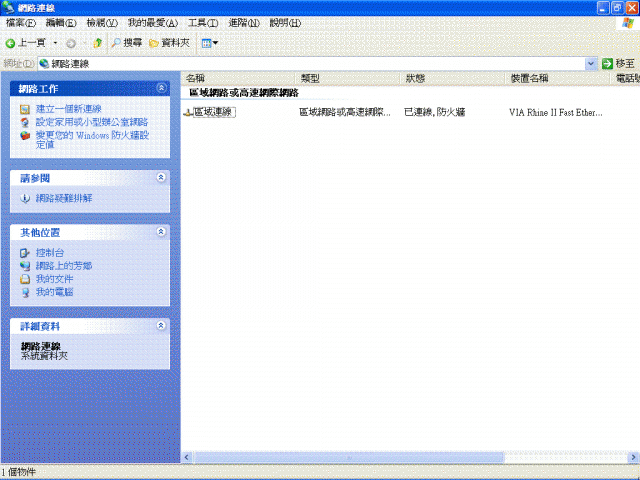Click the Control Panel icon
The width and height of the screenshot is (640, 480).
coord(25,253)
